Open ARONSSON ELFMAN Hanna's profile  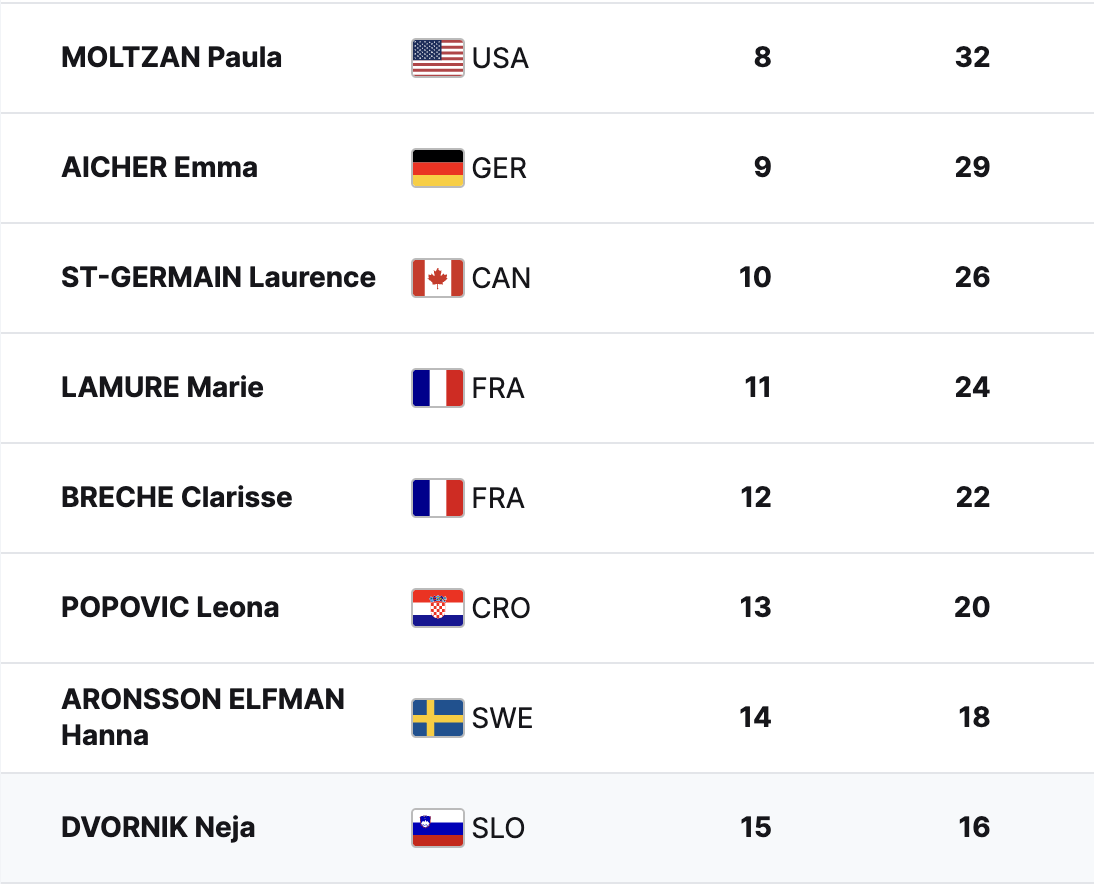point(203,717)
